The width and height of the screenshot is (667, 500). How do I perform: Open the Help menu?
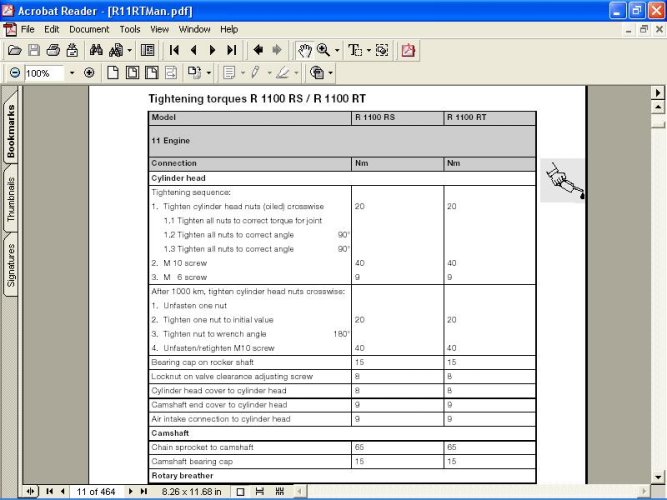[229, 29]
